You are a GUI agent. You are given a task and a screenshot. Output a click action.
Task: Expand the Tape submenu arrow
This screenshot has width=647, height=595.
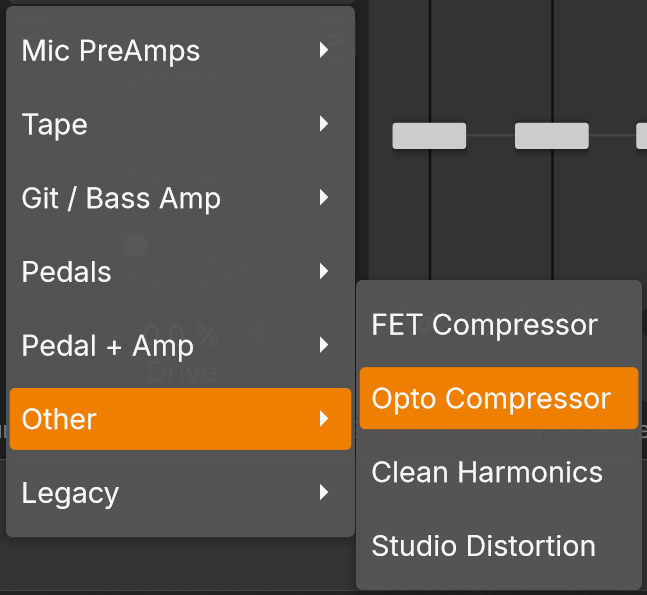(324, 124)
